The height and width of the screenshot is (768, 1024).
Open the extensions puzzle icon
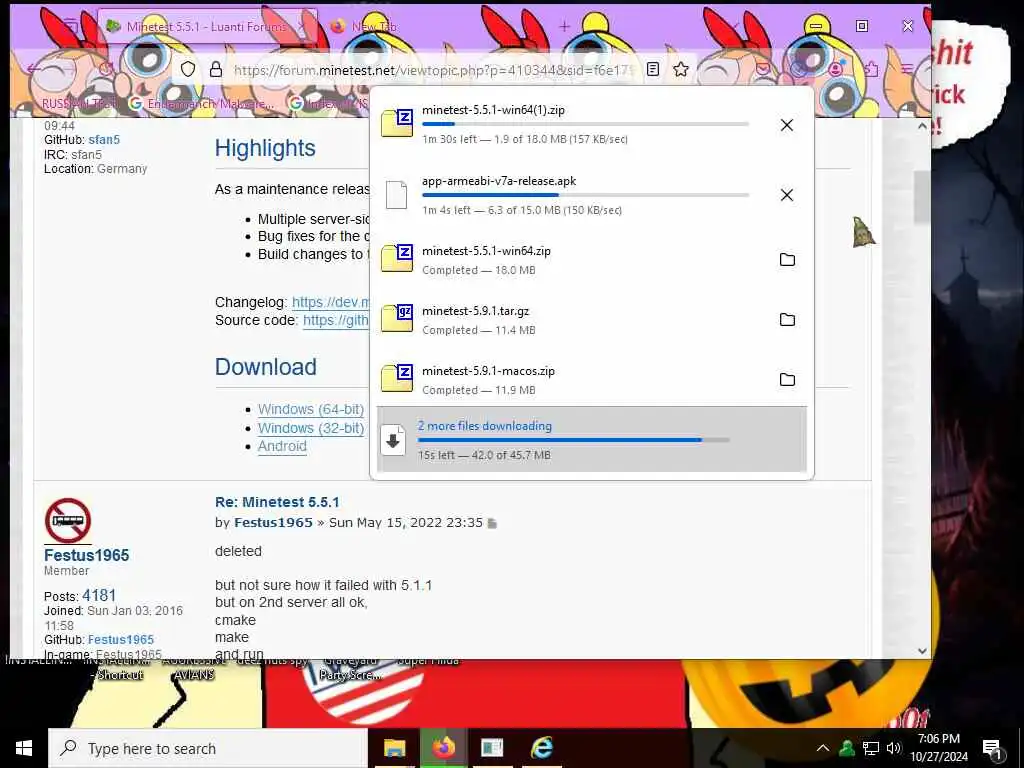871,69
